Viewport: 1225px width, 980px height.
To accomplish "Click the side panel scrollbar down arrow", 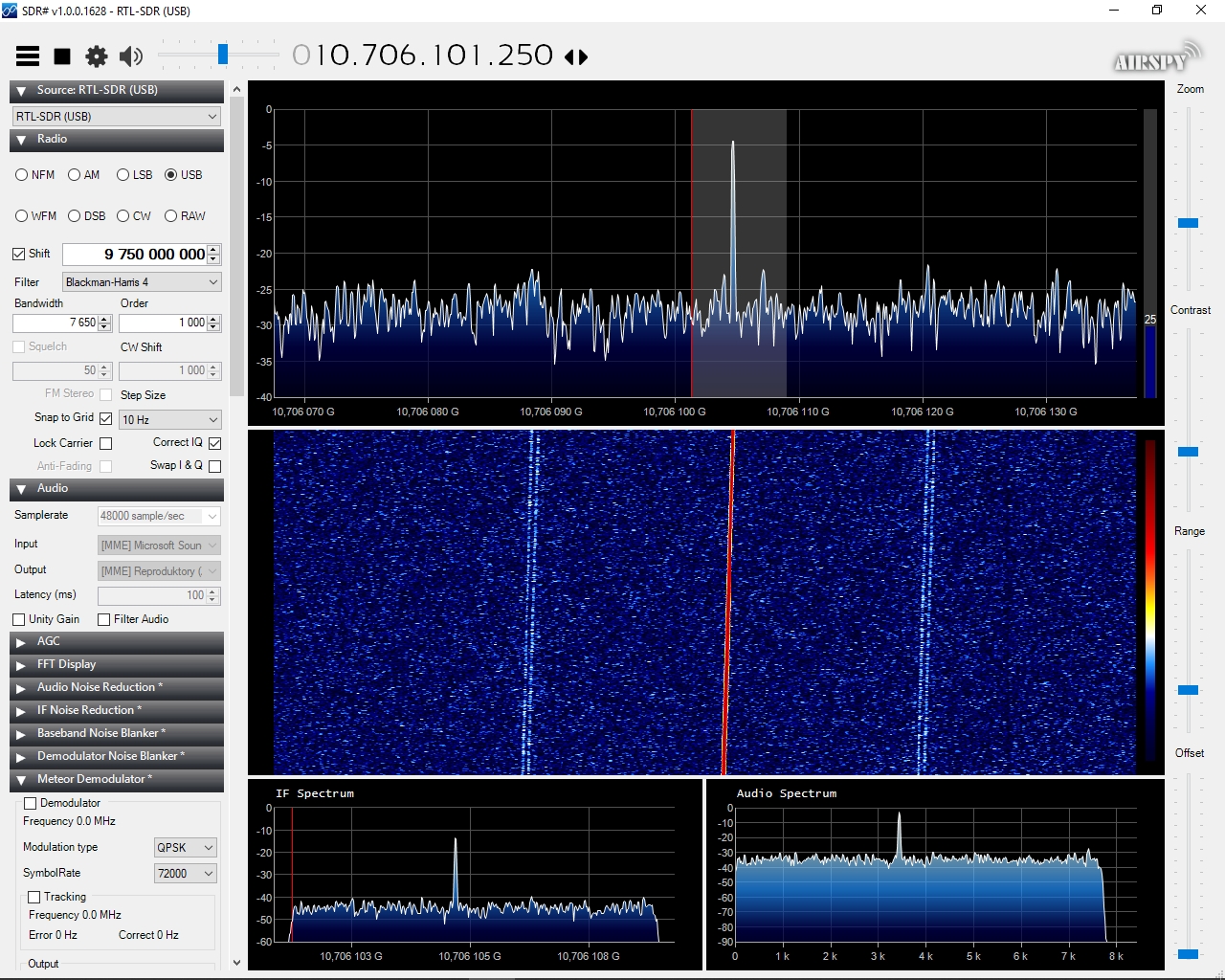I will 236,963.
